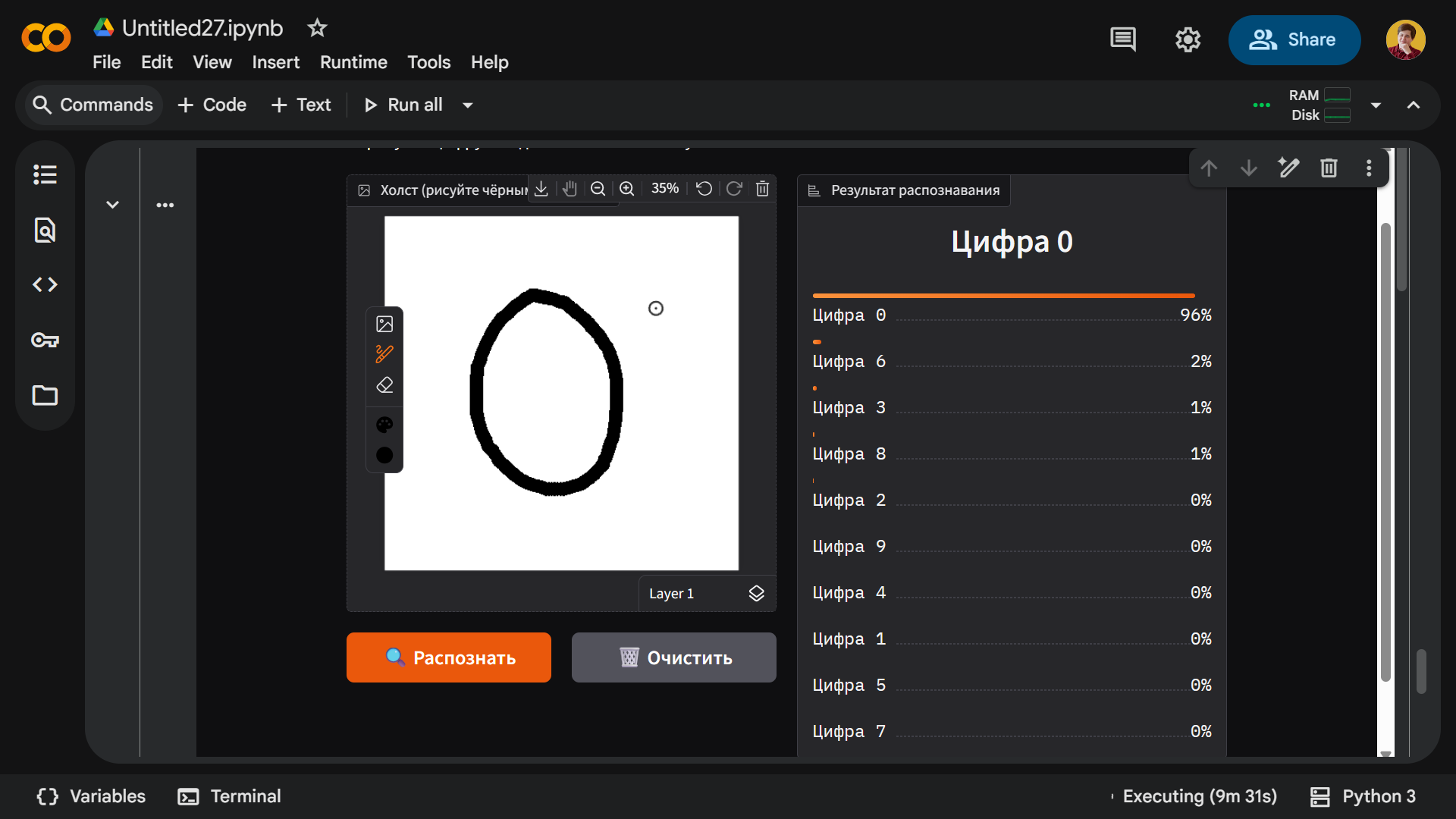
Task: Delete canvas contents with trash icon
Action: coord(763,189)
